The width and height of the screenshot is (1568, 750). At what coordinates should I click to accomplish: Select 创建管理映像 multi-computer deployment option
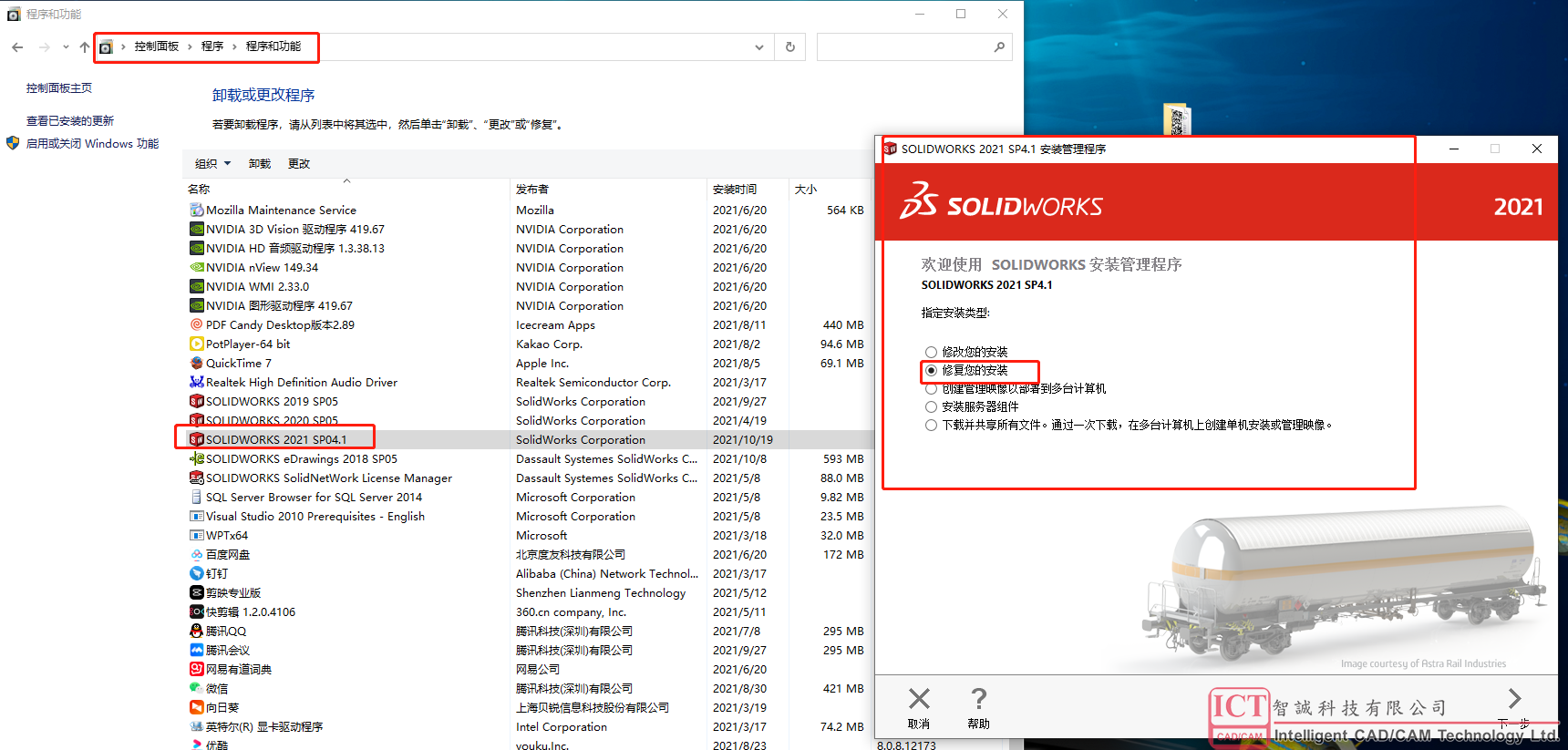tap(931, 388)
